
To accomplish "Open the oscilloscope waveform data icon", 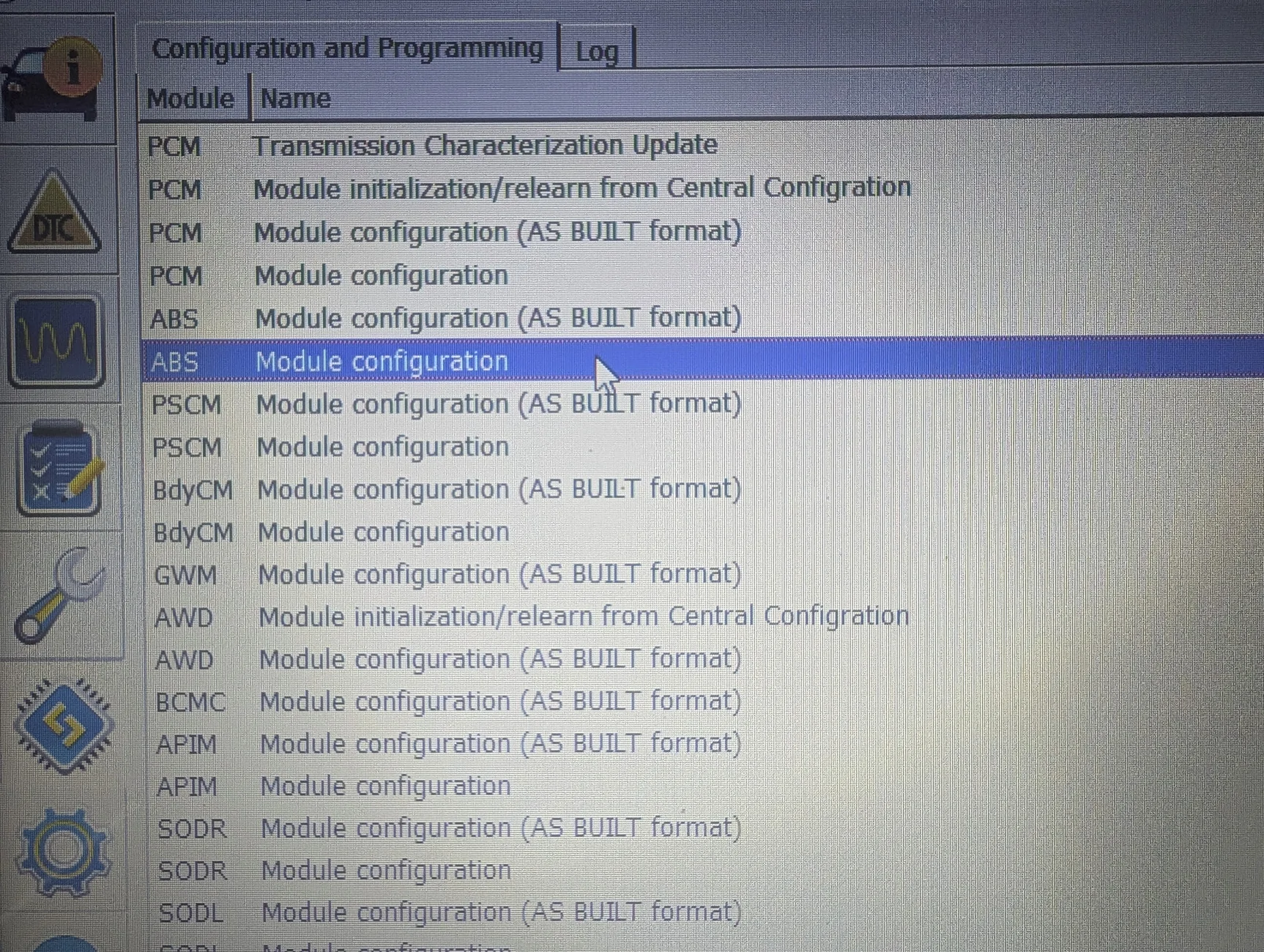I will [56, 341].
